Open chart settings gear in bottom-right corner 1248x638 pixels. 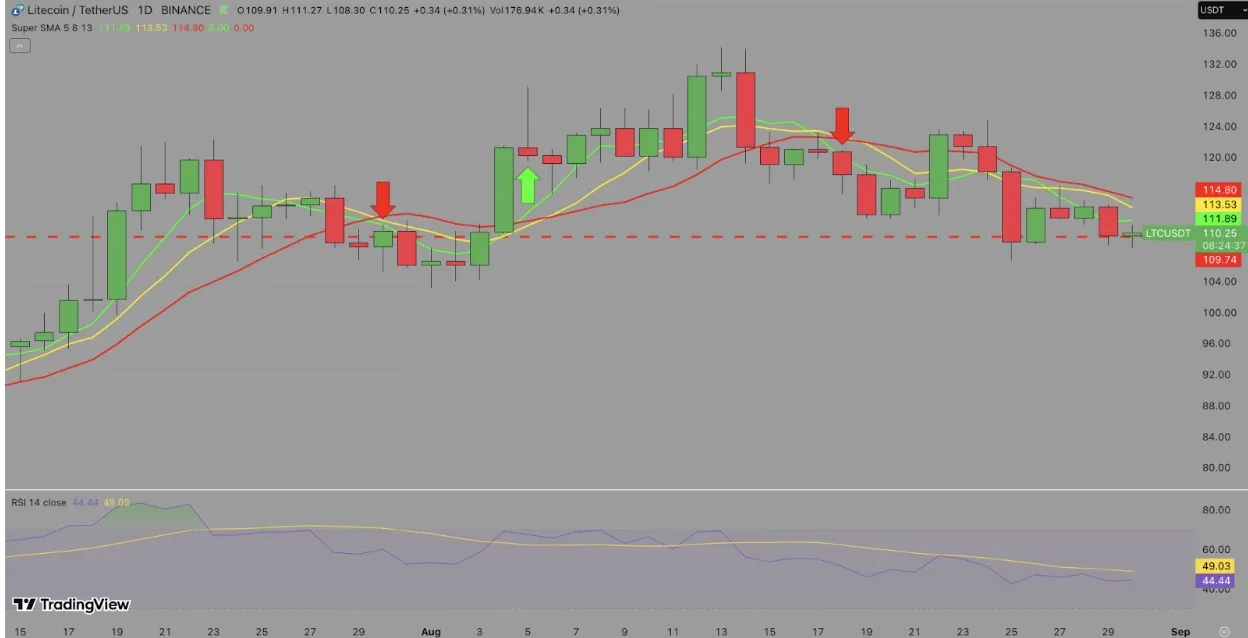1224,631
